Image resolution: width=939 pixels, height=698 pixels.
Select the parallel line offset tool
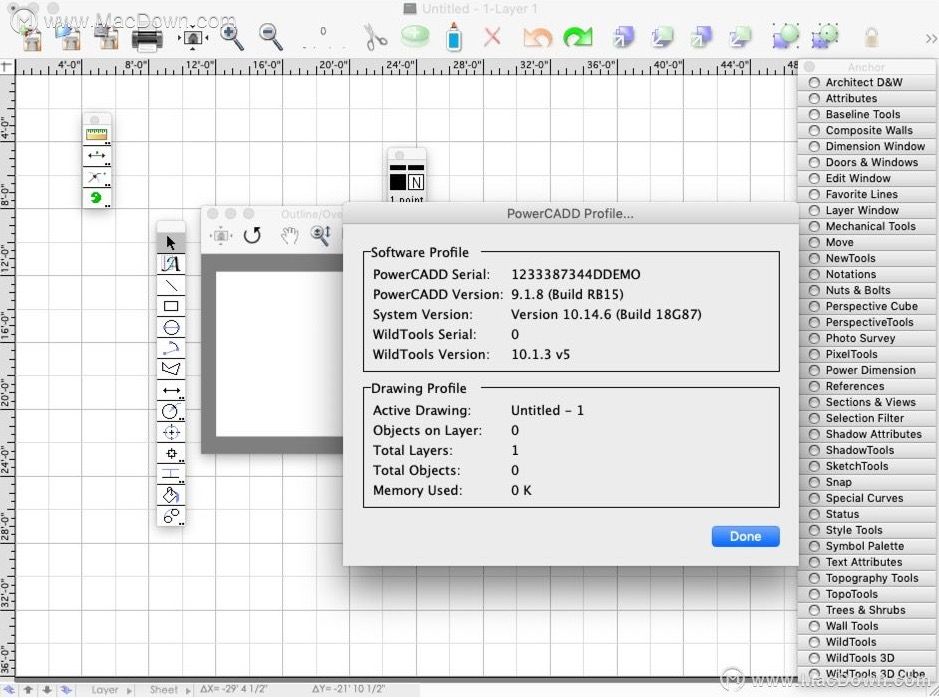(171, 474)
